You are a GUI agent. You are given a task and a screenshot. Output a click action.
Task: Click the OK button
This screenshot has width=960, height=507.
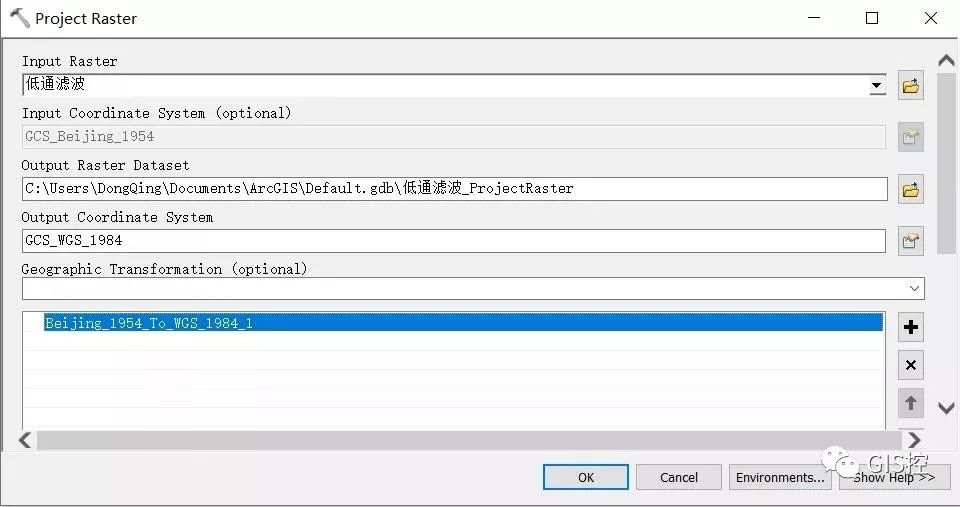coord(586,477)
